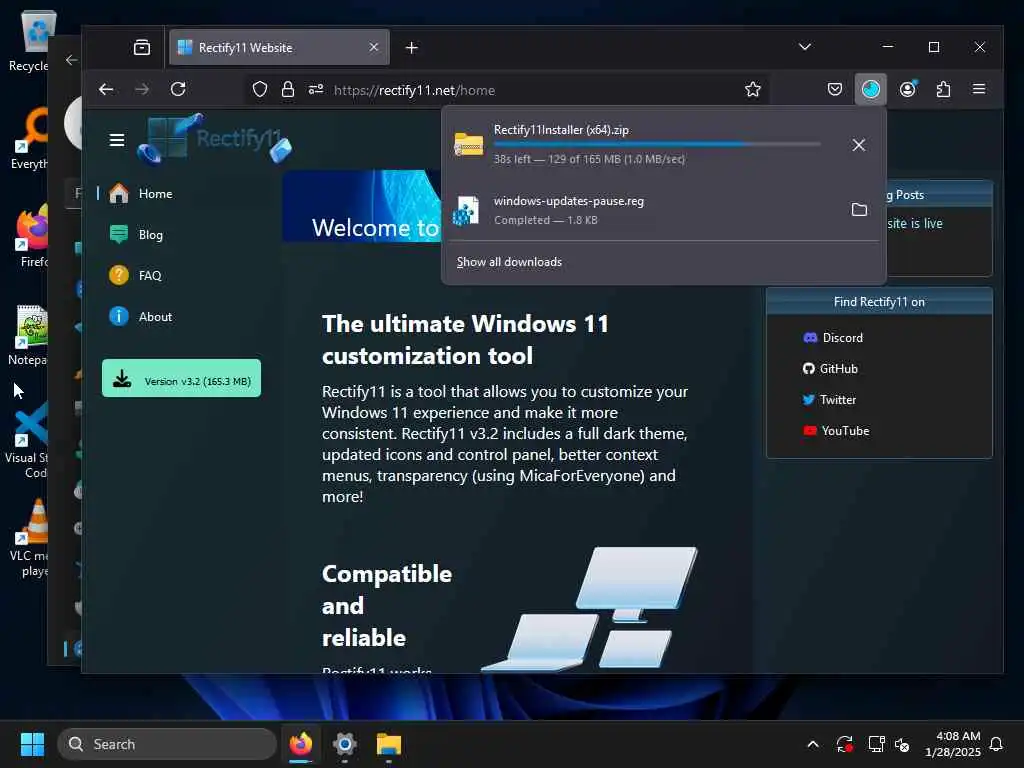1024x768 pixels.
Task: Expand the hidden system tray icons chevron
Action: coord(813,744)
